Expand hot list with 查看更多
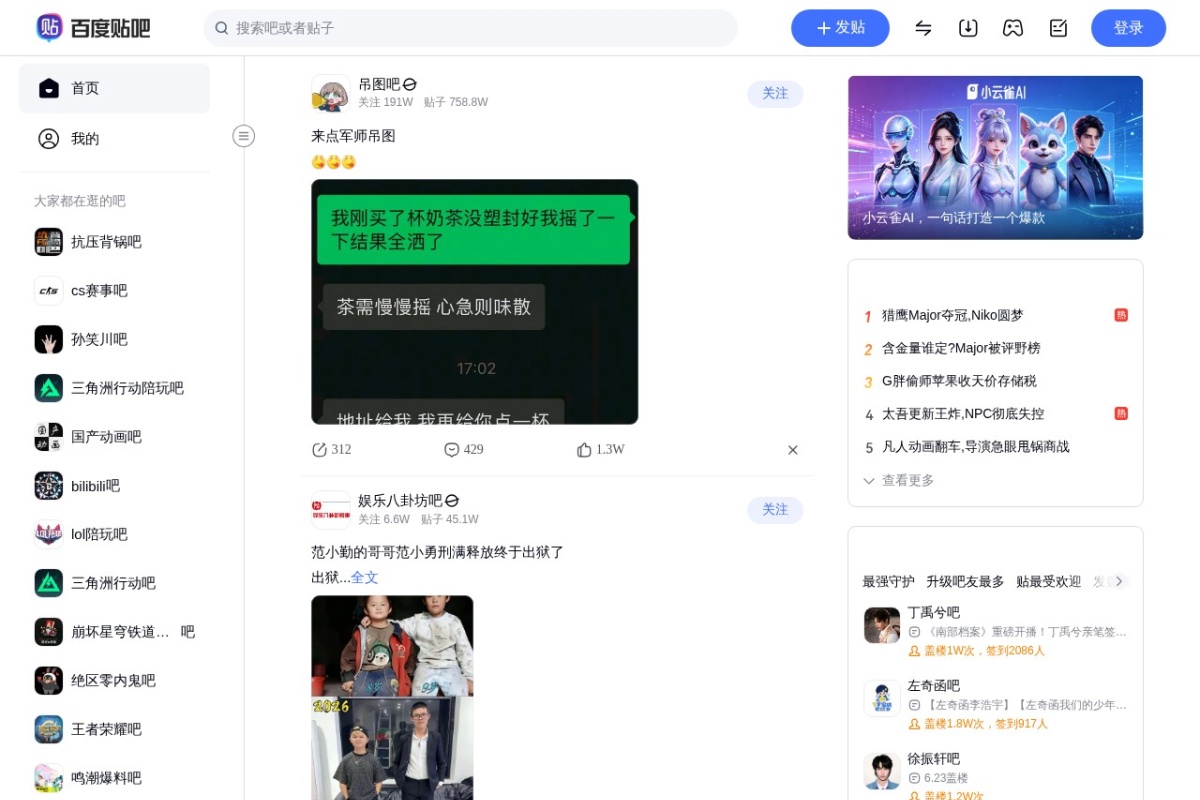Viewport: 1200px width, 800px height. (898, 481)
